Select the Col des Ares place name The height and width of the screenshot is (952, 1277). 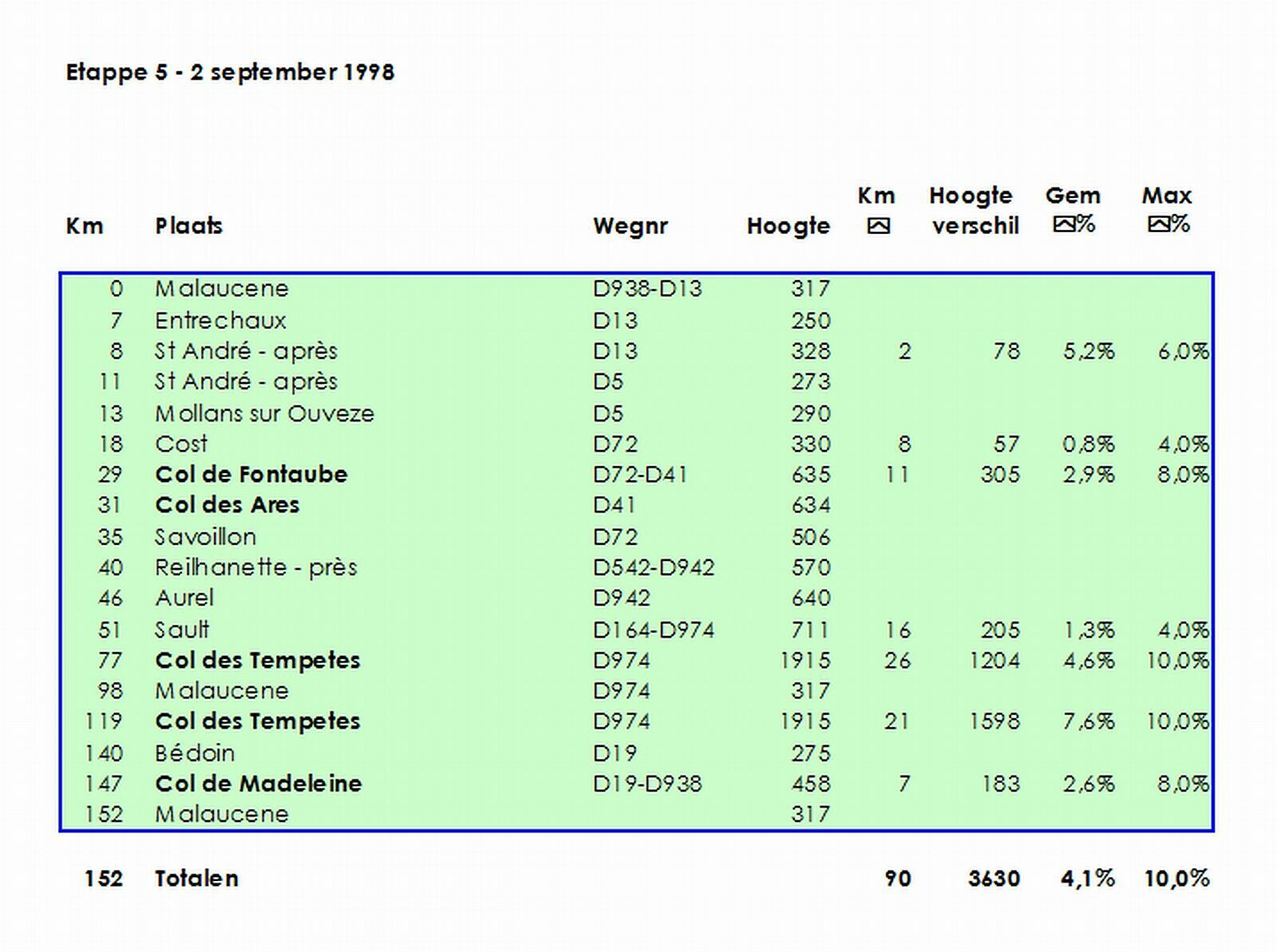click(x=227, y=505)
